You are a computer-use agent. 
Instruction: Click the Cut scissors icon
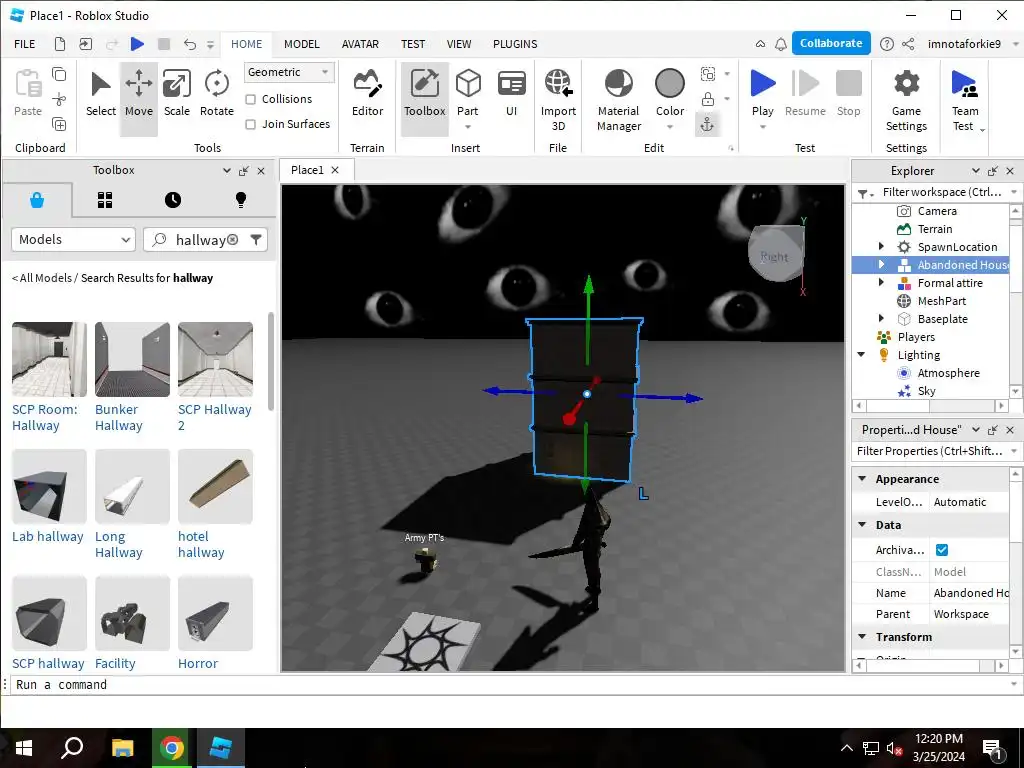click(x=59, y=99)
